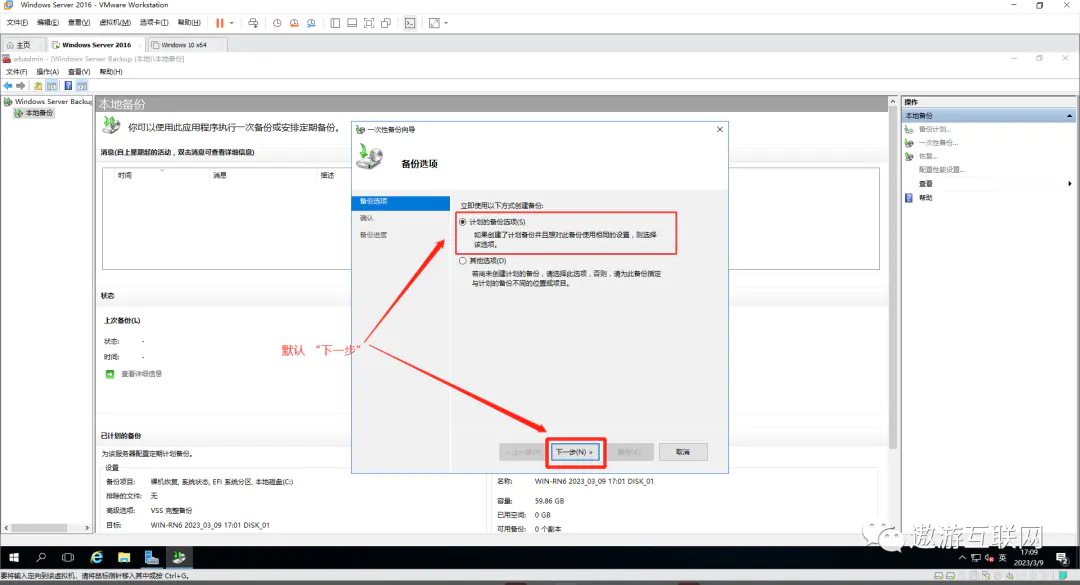Enter full screen mode icon
The height and width of the screenshot is (585, 1080).
(x=369, y=23)
